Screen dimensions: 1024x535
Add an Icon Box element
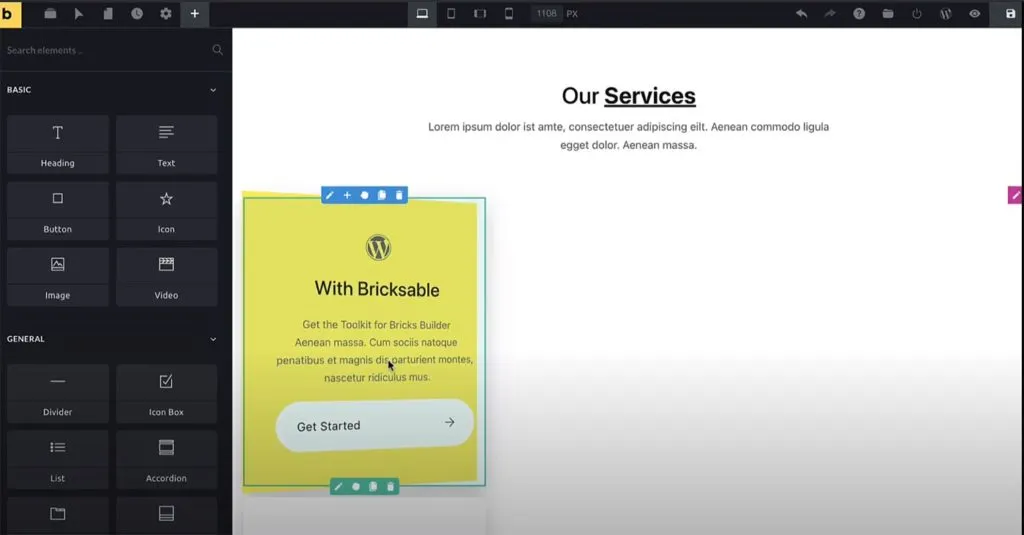[167, 394]
